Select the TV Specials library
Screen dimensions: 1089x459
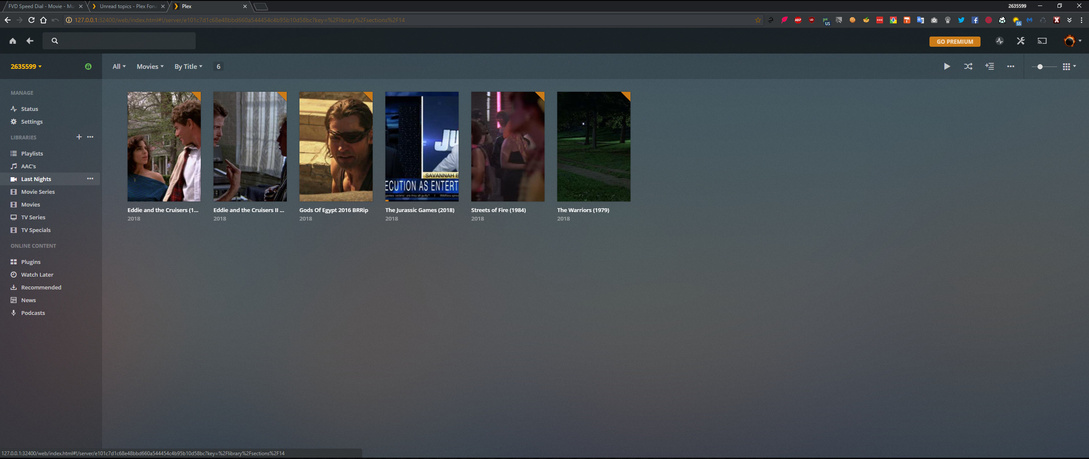(x=50, y=230)
